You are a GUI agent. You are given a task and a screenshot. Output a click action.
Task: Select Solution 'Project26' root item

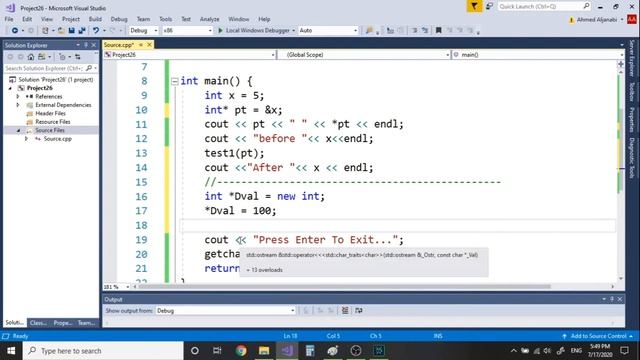click(x=51, y=80)
